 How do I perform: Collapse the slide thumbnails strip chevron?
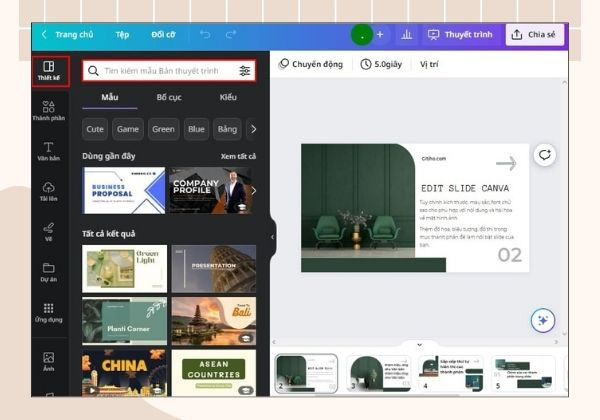click(419, 345)
